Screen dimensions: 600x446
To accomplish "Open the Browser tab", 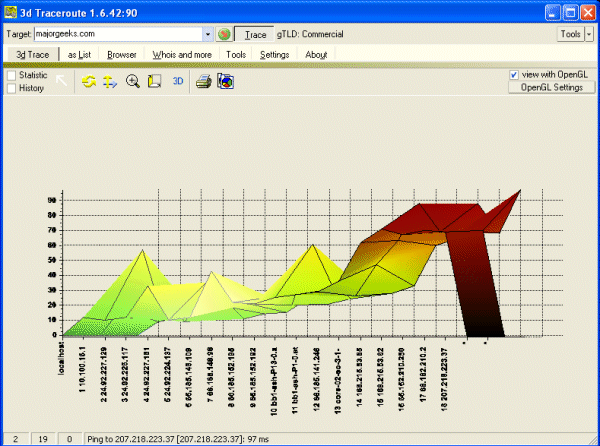I will pos(122,54).
